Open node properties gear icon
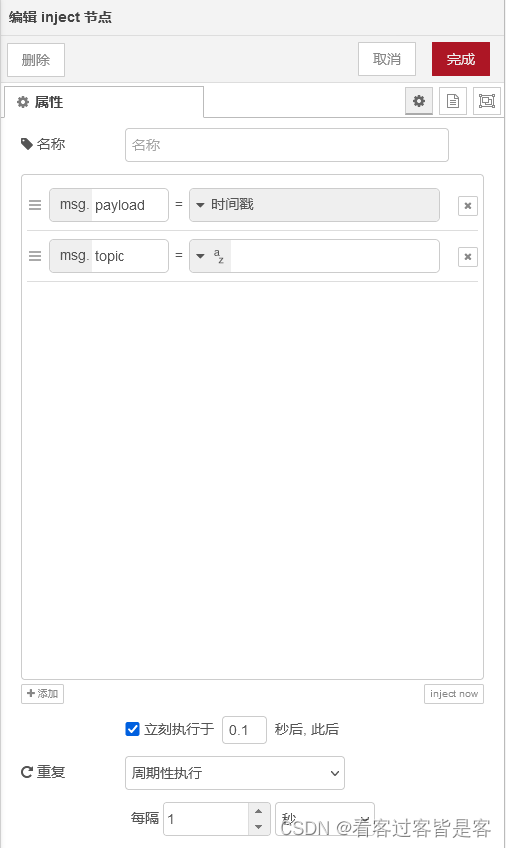This screenshot has height=848, width=506. (418, 101)
